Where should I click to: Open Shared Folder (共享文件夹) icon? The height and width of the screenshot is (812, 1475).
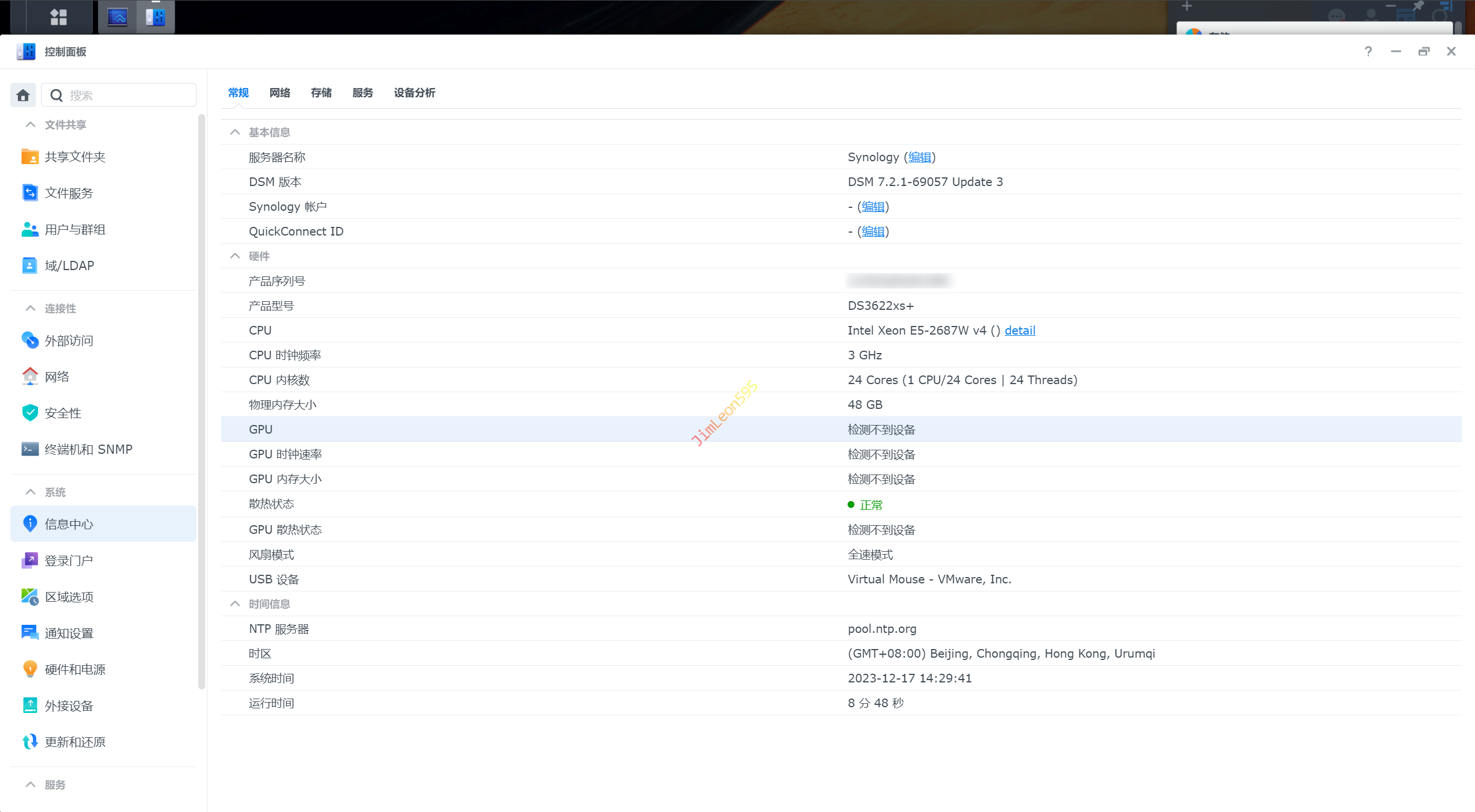pyautogui.click(x=29, y=157)
